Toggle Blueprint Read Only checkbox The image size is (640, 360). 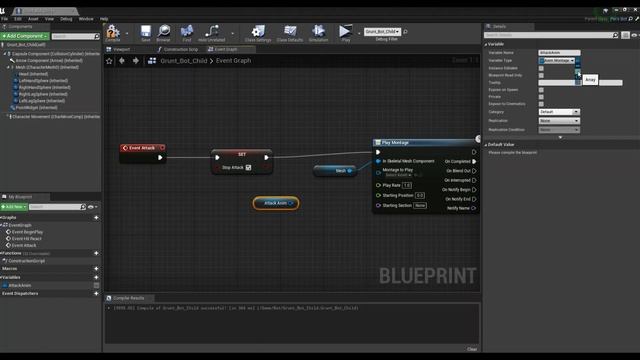(541, 75)
